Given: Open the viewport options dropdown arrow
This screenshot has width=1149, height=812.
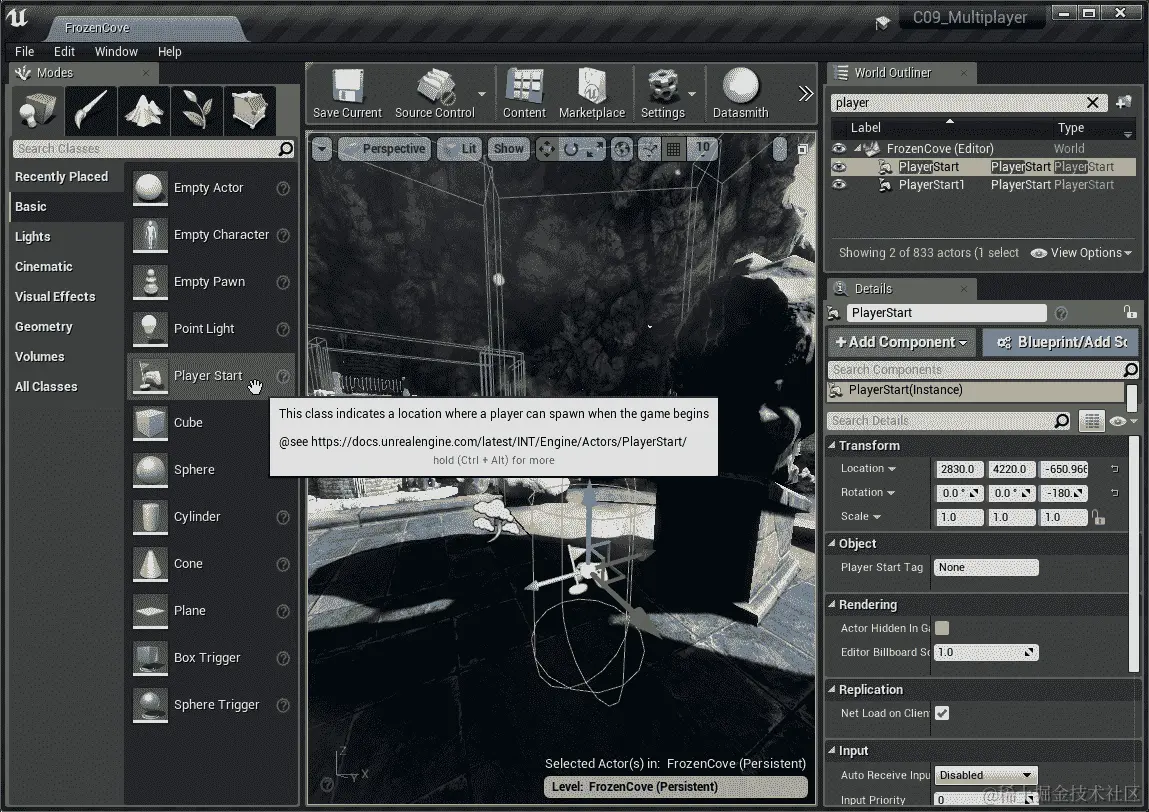Looking at the screenshot, I should tap(322, 150).
